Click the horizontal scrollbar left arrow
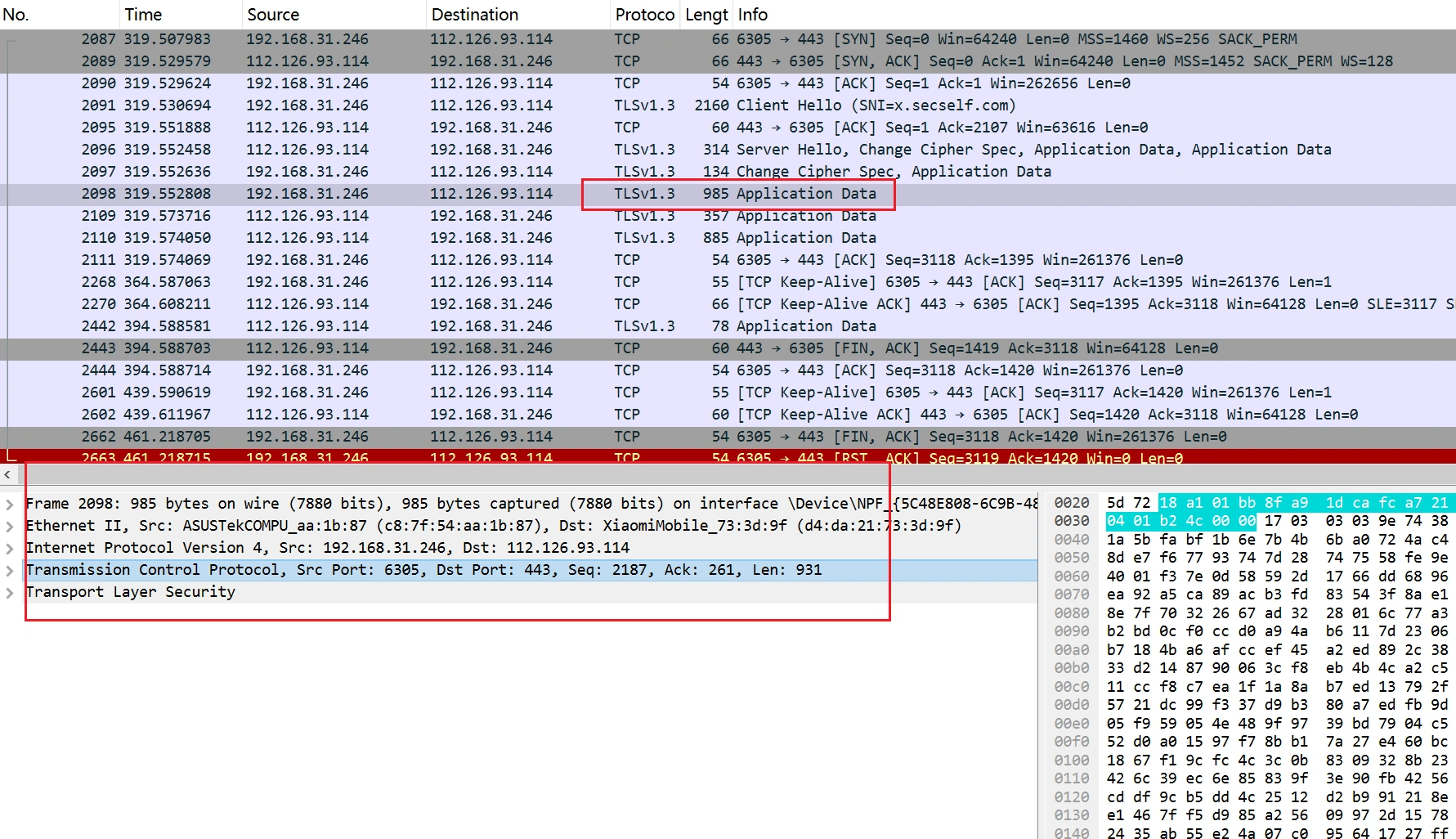Viewport: 1456px width, 839px height. click(7, 474)
